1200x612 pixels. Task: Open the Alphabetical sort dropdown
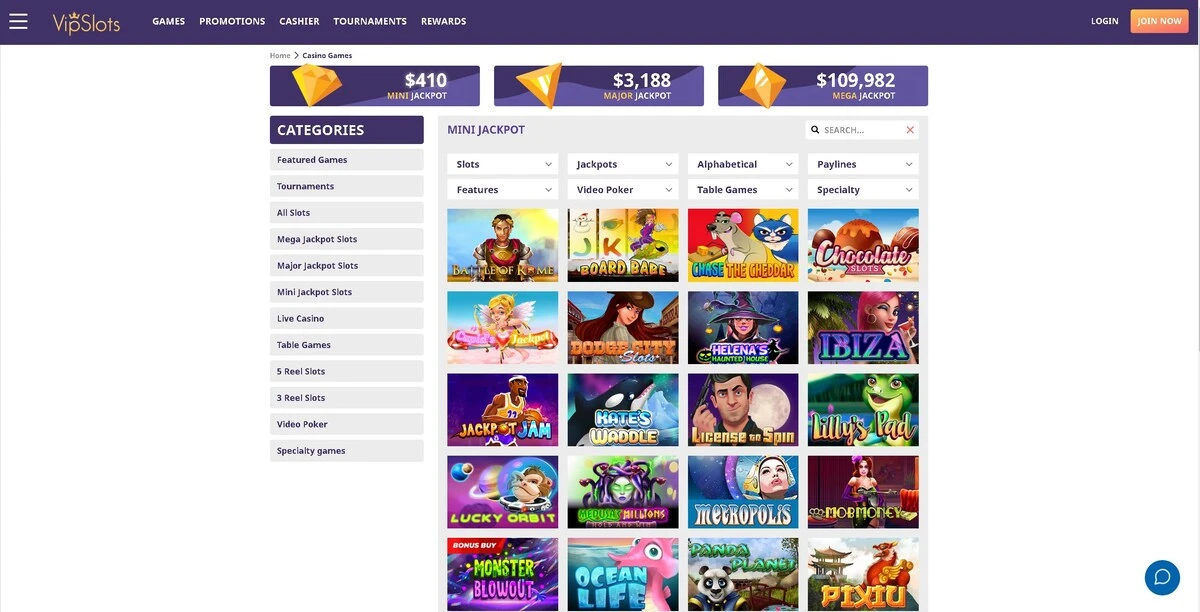pyautogui.click(x=743, y=164)
